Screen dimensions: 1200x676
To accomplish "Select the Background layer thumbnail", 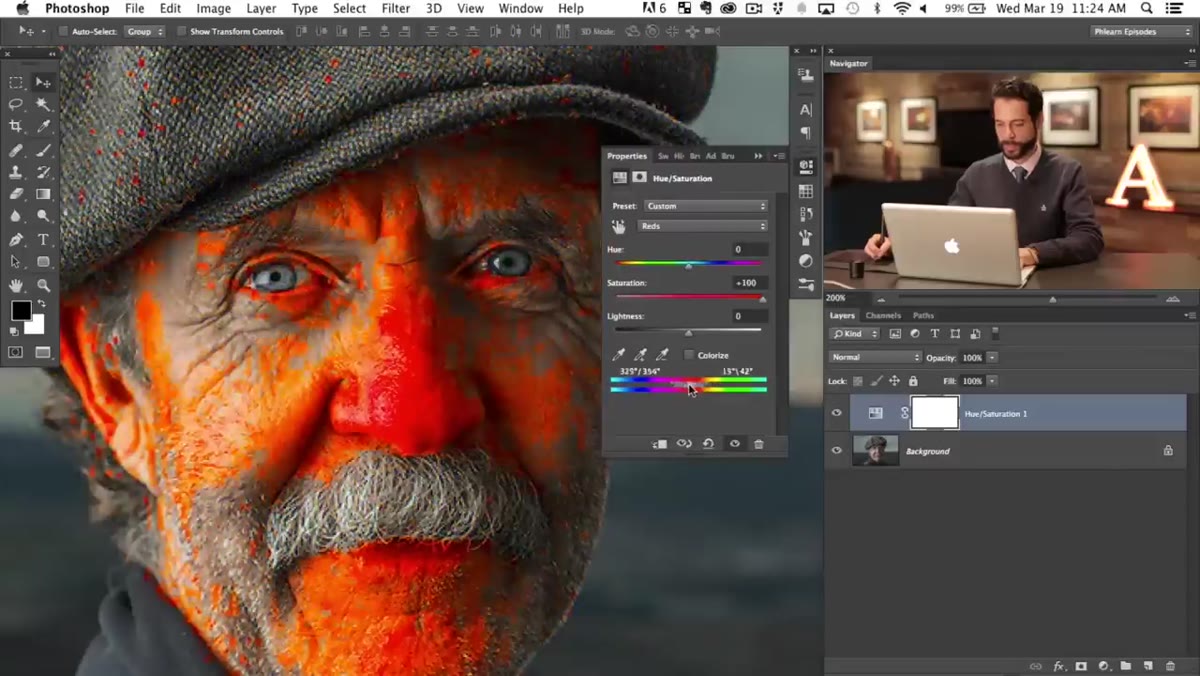I will tap(875, 451).
